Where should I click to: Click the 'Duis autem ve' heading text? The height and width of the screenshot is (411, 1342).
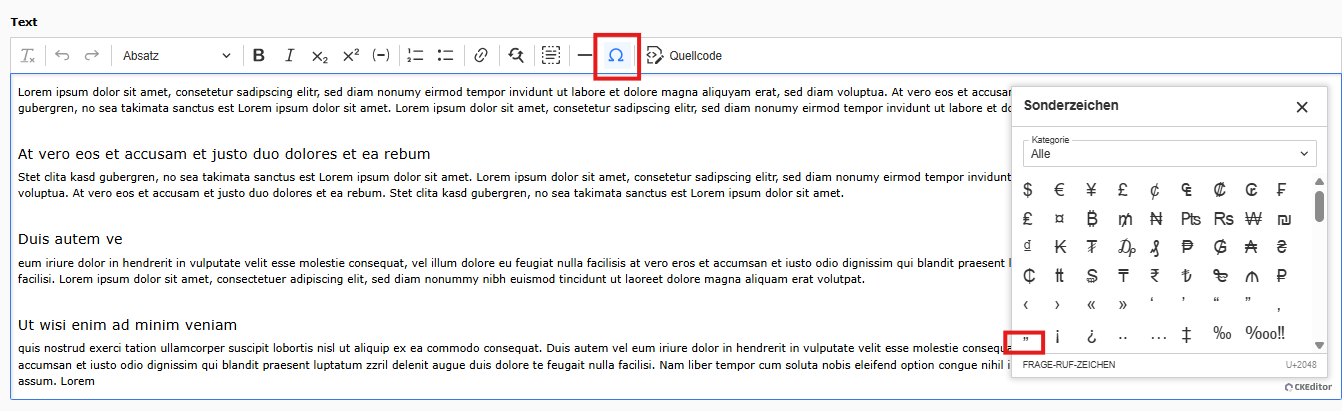pos(70,240)
